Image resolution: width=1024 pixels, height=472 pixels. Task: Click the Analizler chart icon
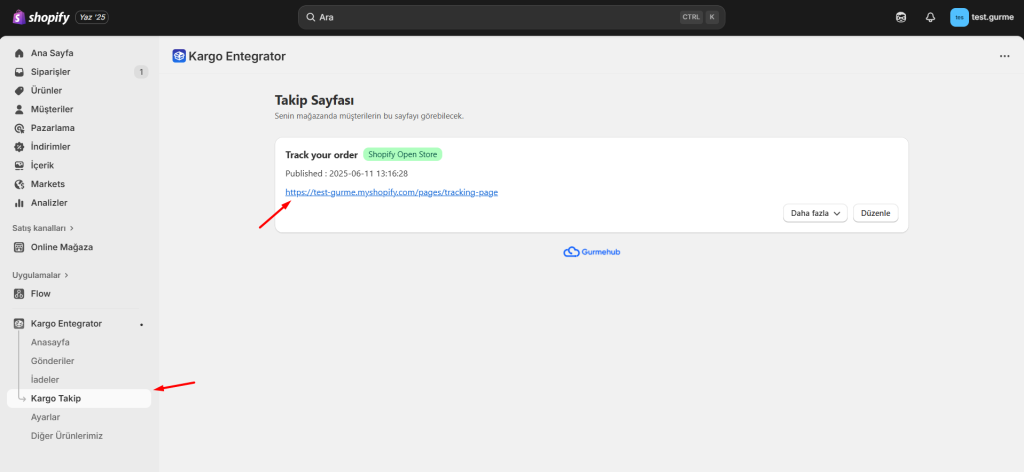19,203
